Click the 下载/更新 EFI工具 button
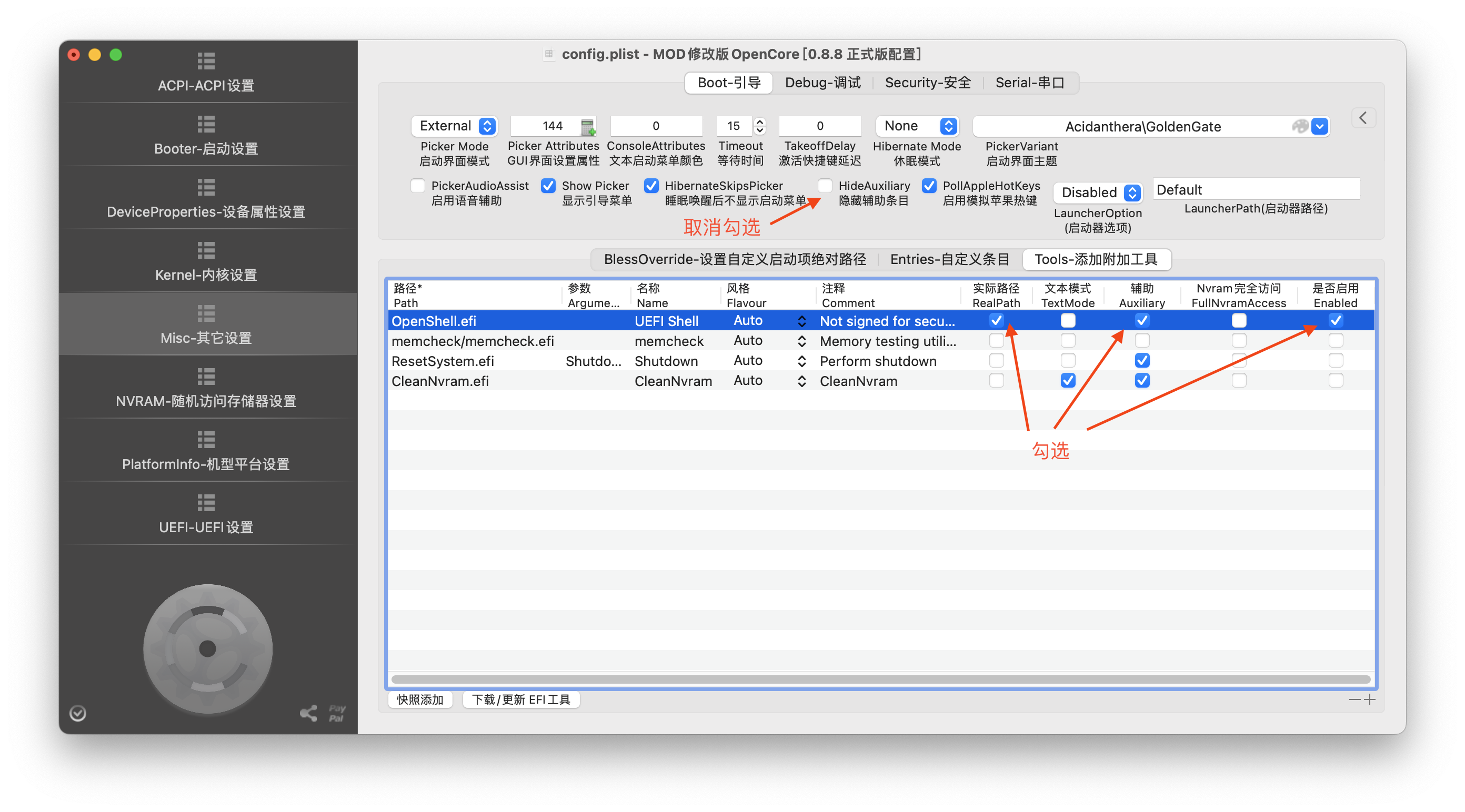 point(521,699)
